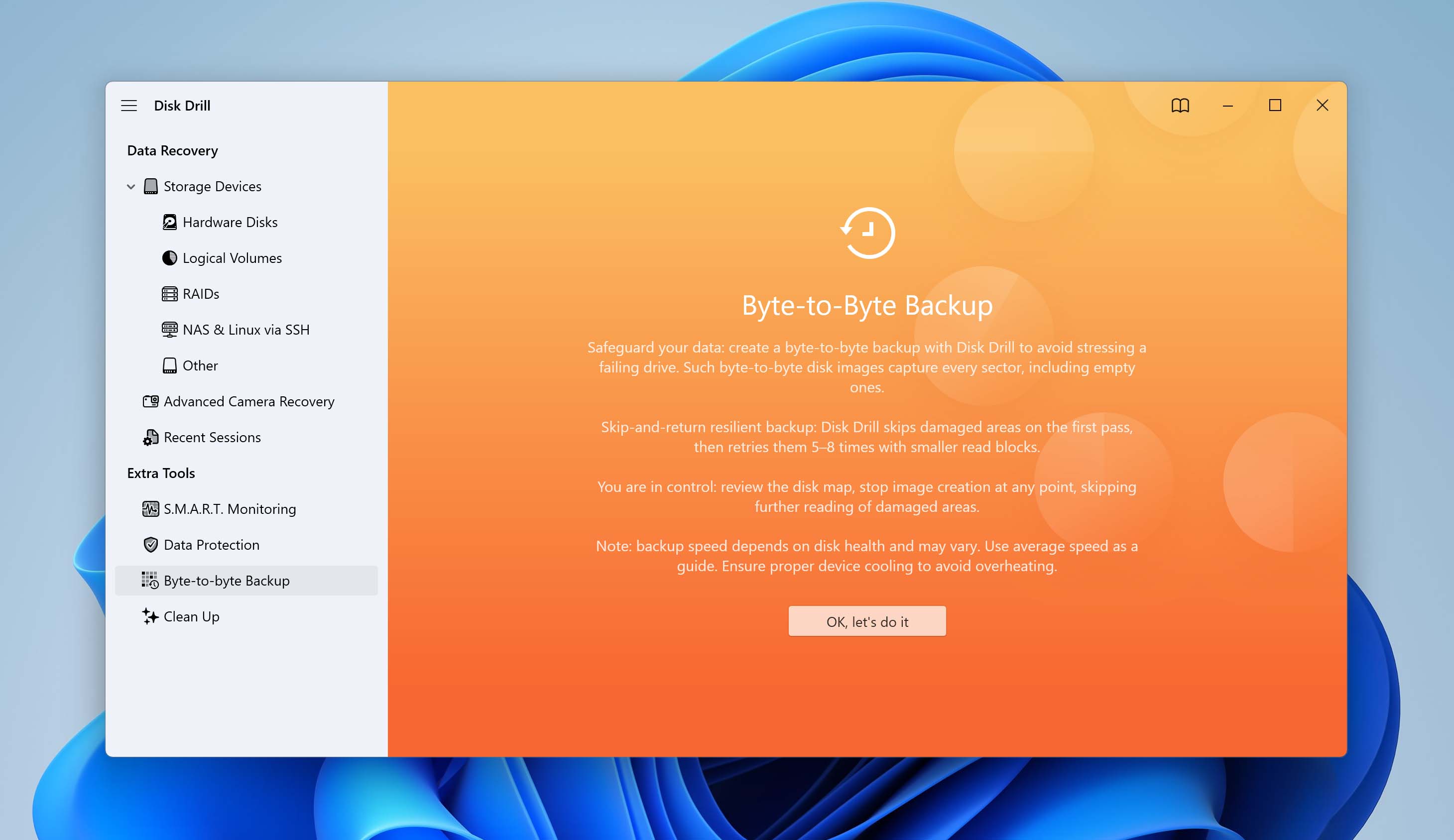Open the Data Protection tool
1454x840 pixels.
coord(211,545)
